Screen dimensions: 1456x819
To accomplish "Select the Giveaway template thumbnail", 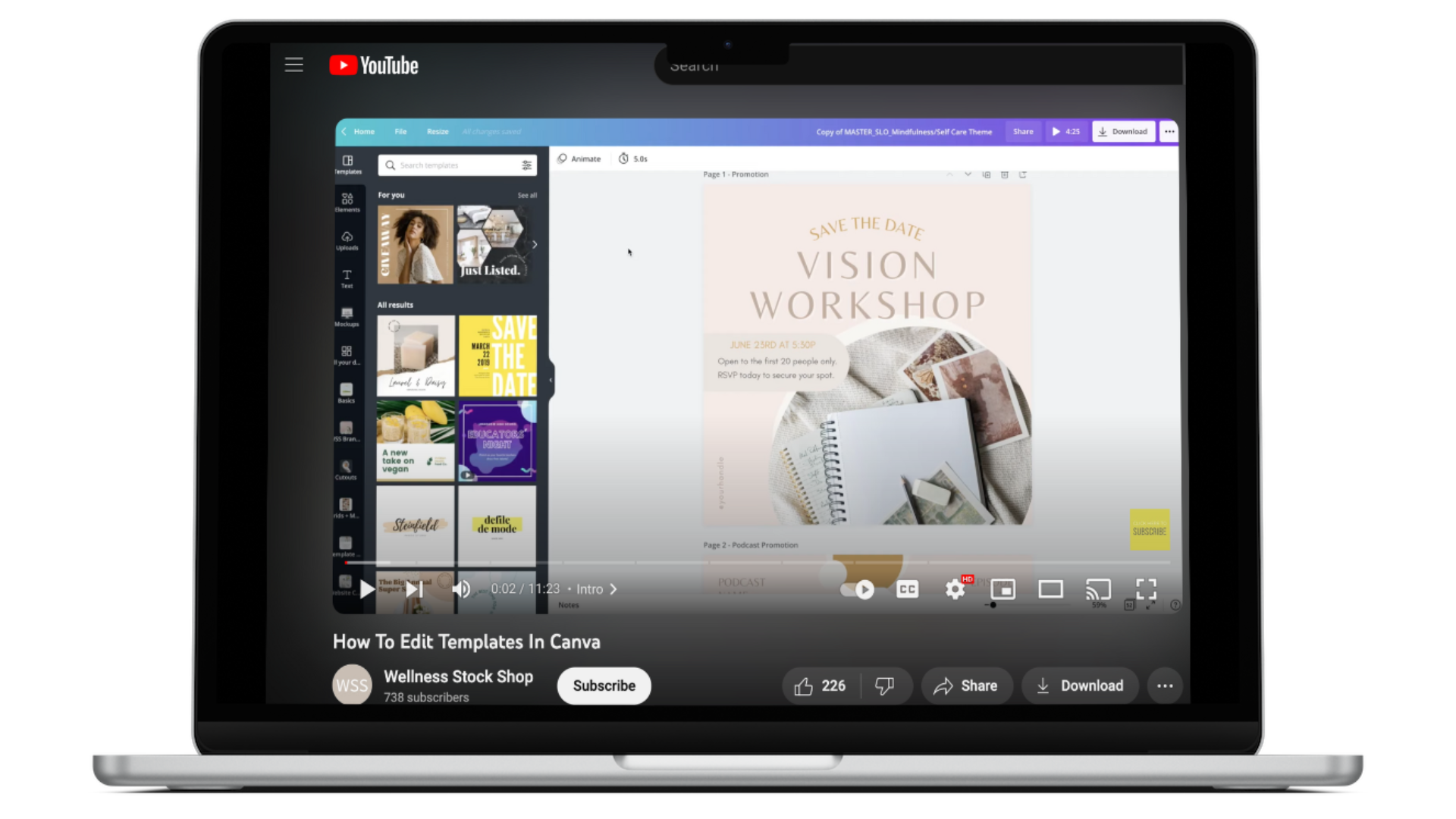I will pyautogui.click(x=416, y=245).
